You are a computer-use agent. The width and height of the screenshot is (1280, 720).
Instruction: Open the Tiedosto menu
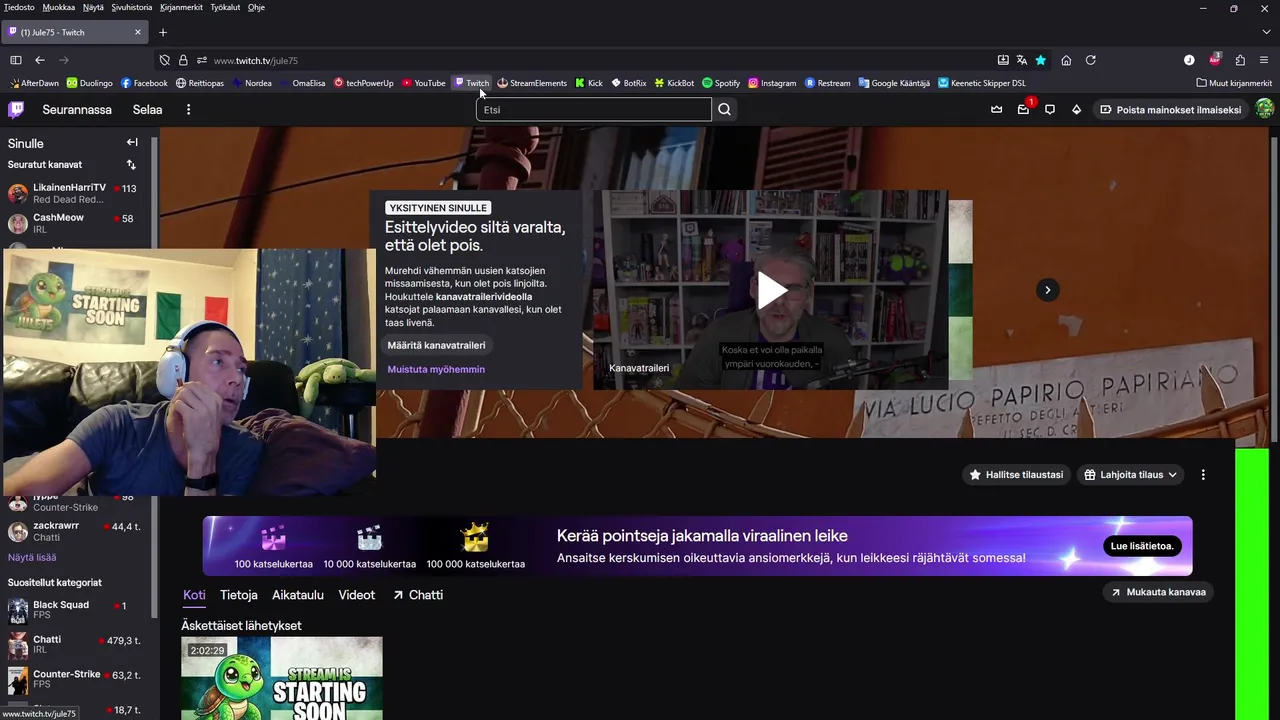[x=19, y=7]
